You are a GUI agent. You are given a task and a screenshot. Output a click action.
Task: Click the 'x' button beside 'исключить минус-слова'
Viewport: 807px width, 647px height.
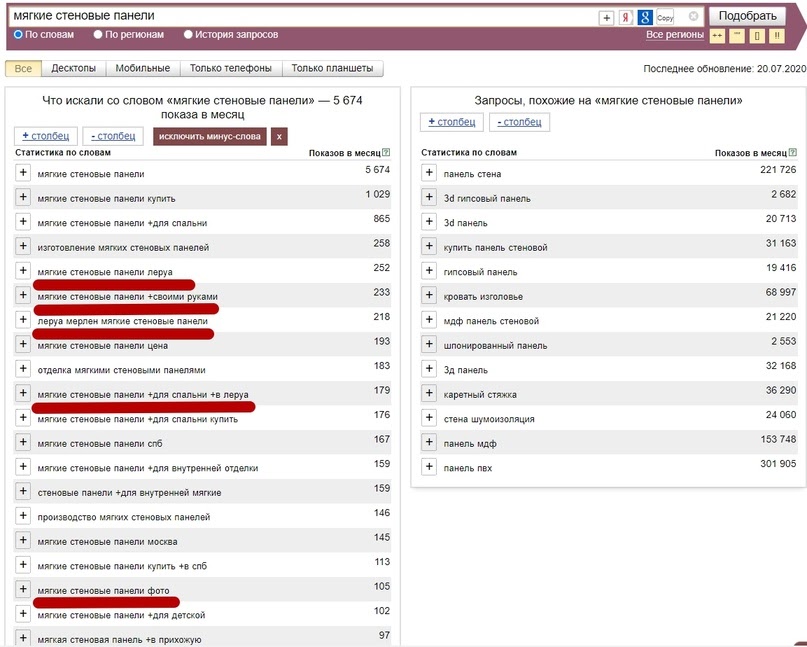[x=279, y=136]
